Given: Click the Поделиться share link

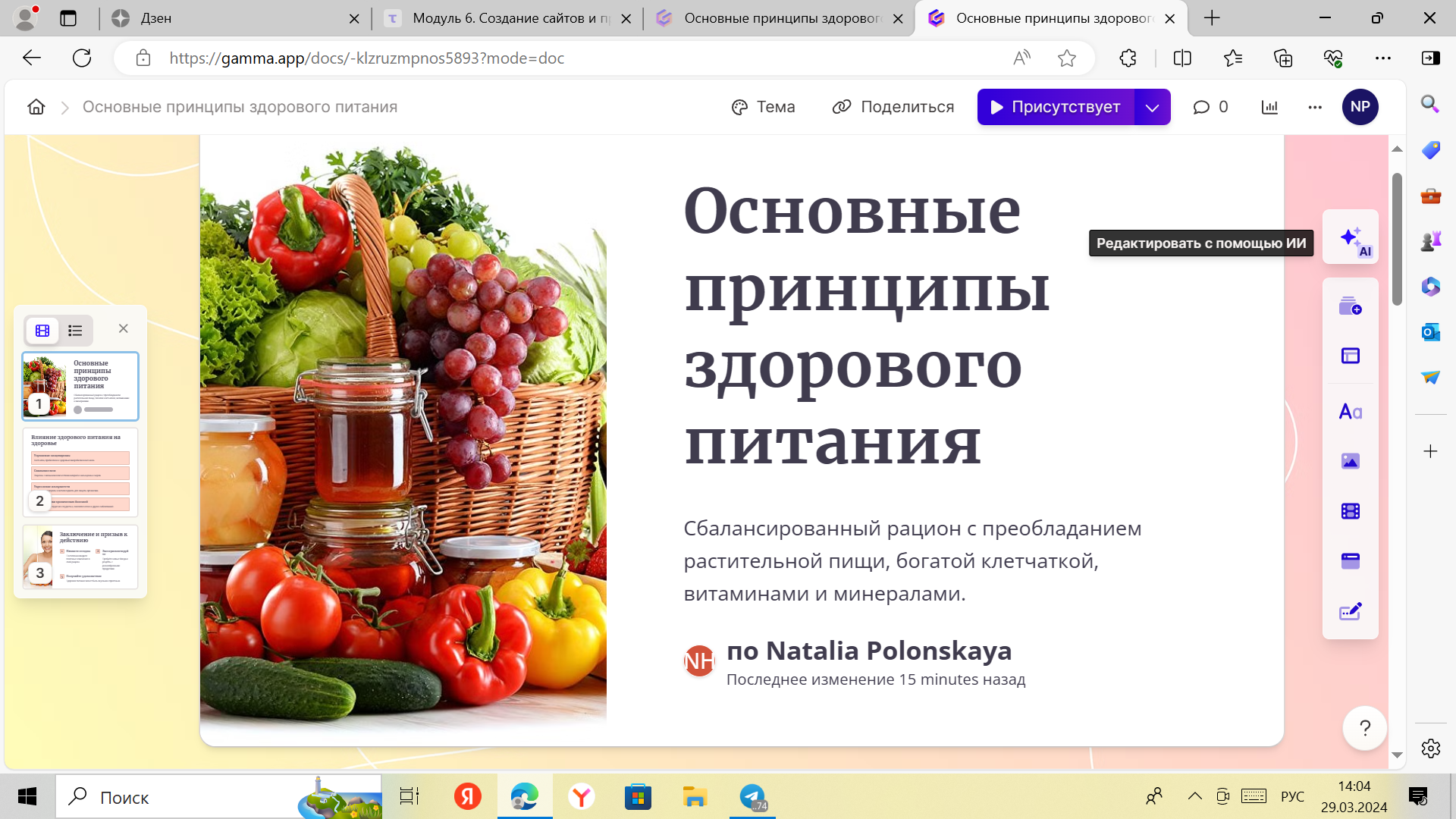Looking at the screenshot, I should tap(893, 107).
